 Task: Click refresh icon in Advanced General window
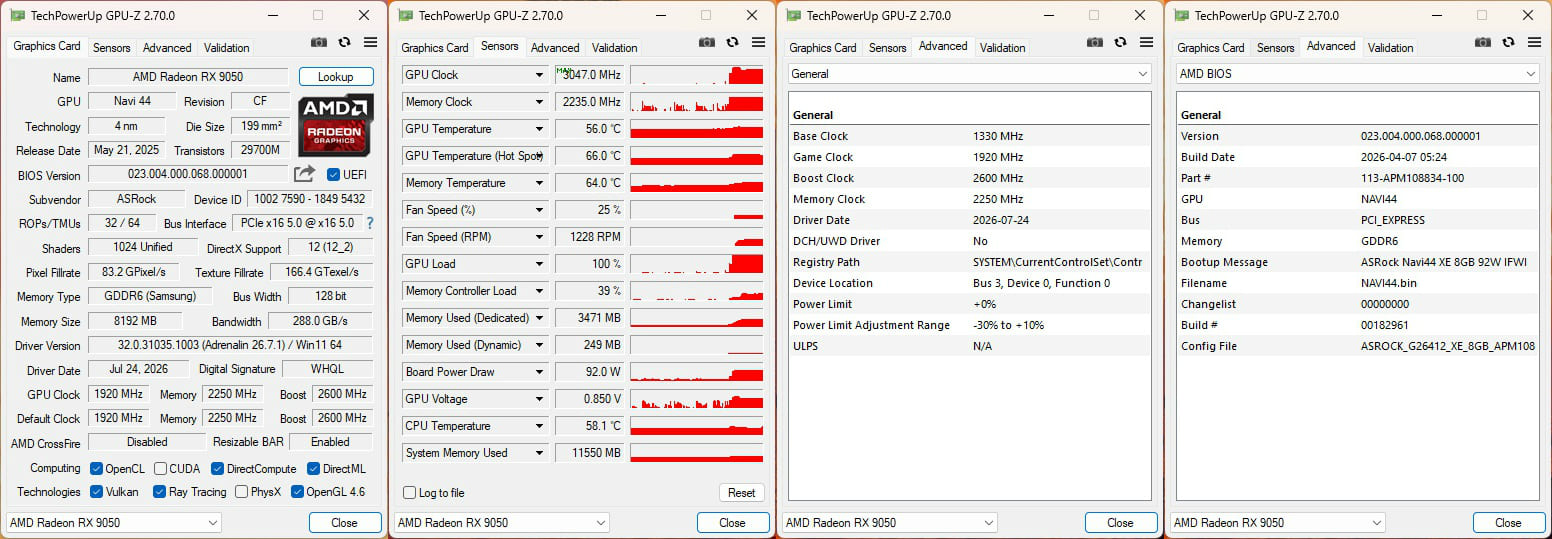click(1121, 42)
